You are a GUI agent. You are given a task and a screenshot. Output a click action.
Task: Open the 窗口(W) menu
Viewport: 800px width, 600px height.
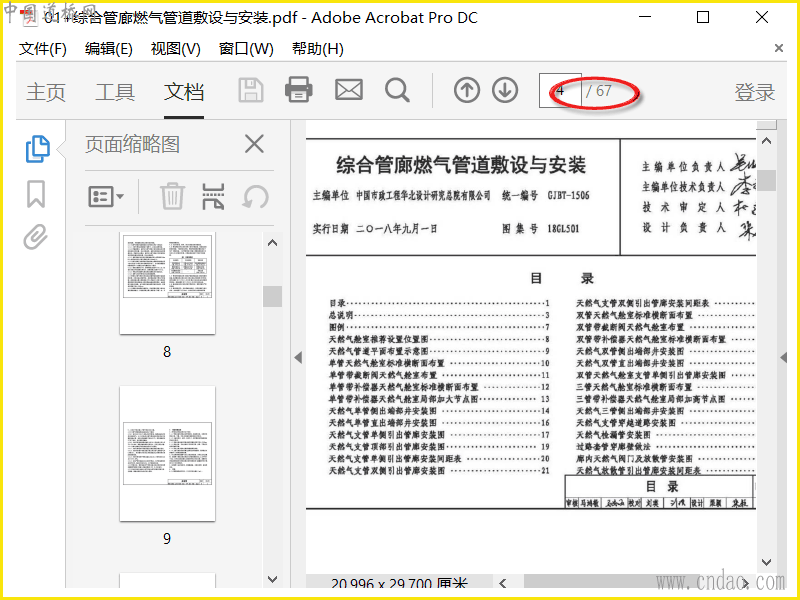[246, 49]
